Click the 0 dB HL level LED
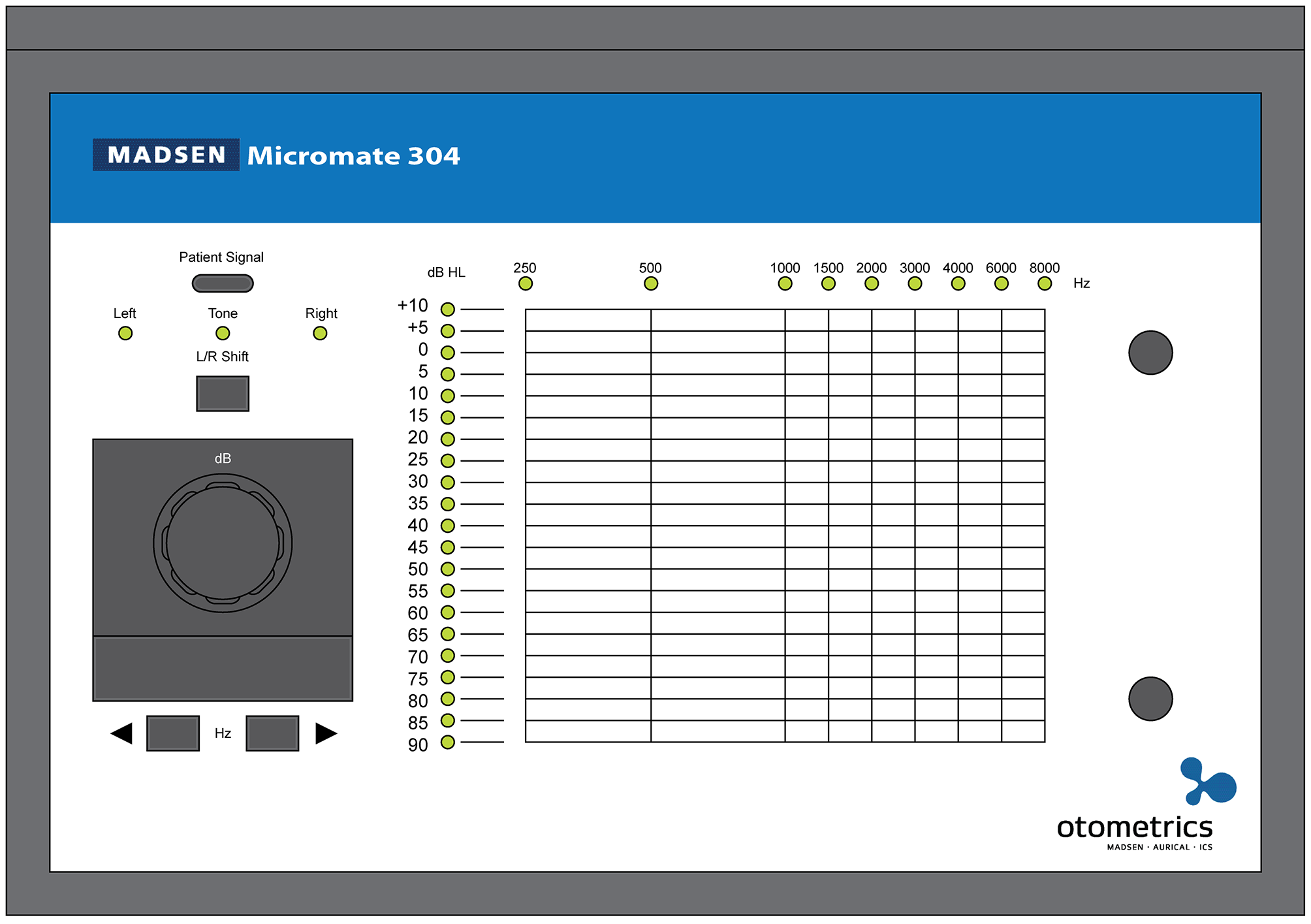This screenshot has width=1311, height=924. 448,353
